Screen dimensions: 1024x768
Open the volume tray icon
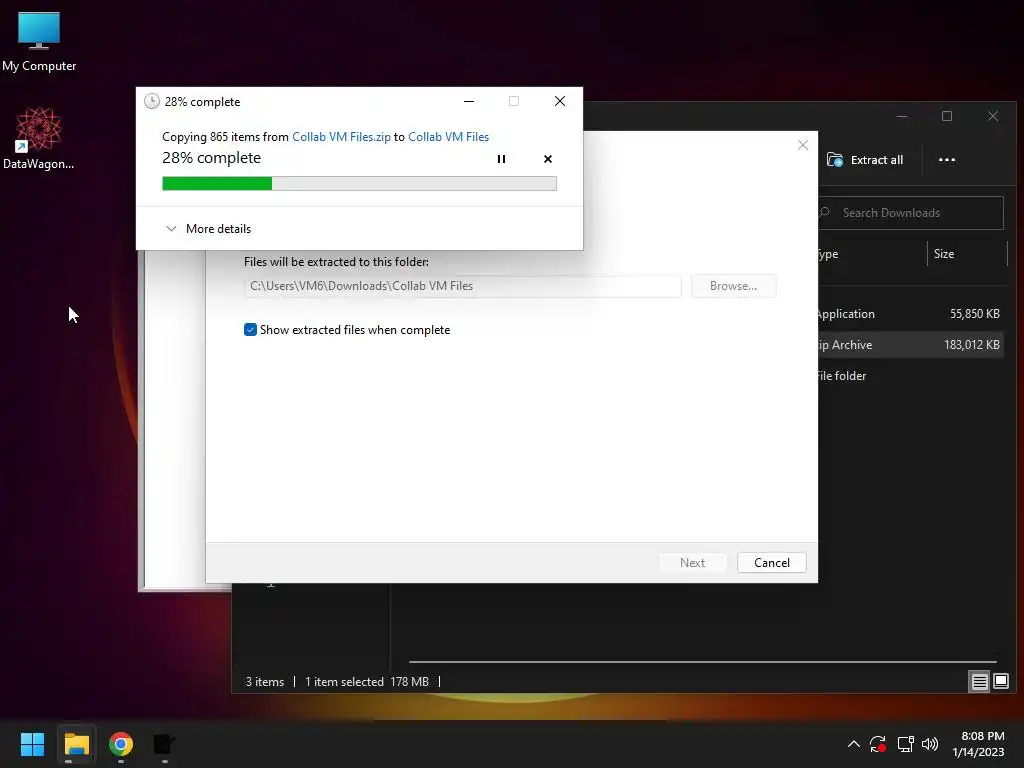click(930, 744)
